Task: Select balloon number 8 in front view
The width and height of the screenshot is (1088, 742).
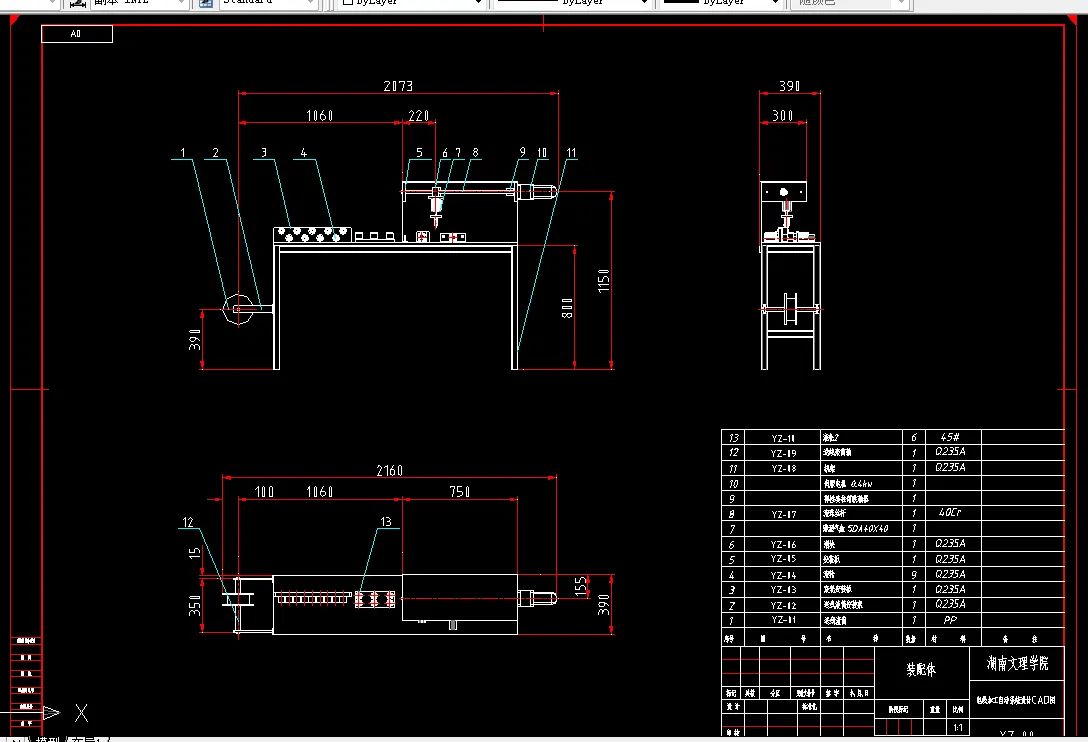Action: 475,153
